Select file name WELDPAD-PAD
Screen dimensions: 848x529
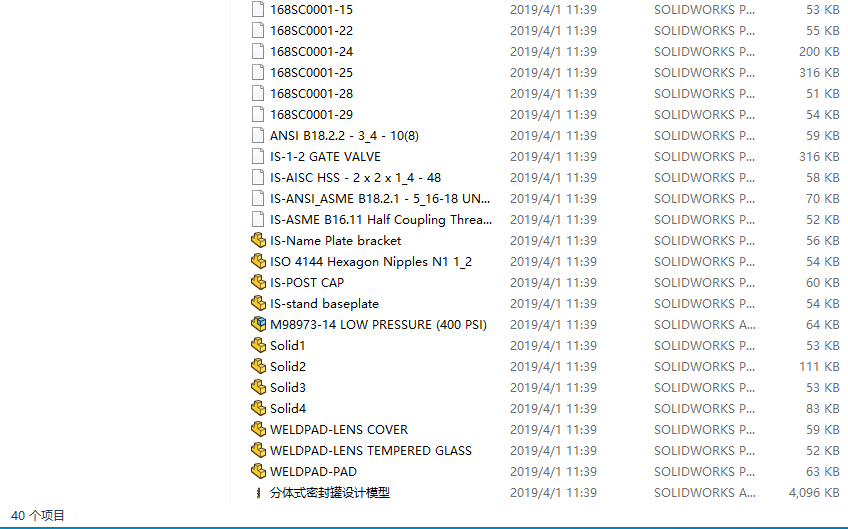pos(314,472)
